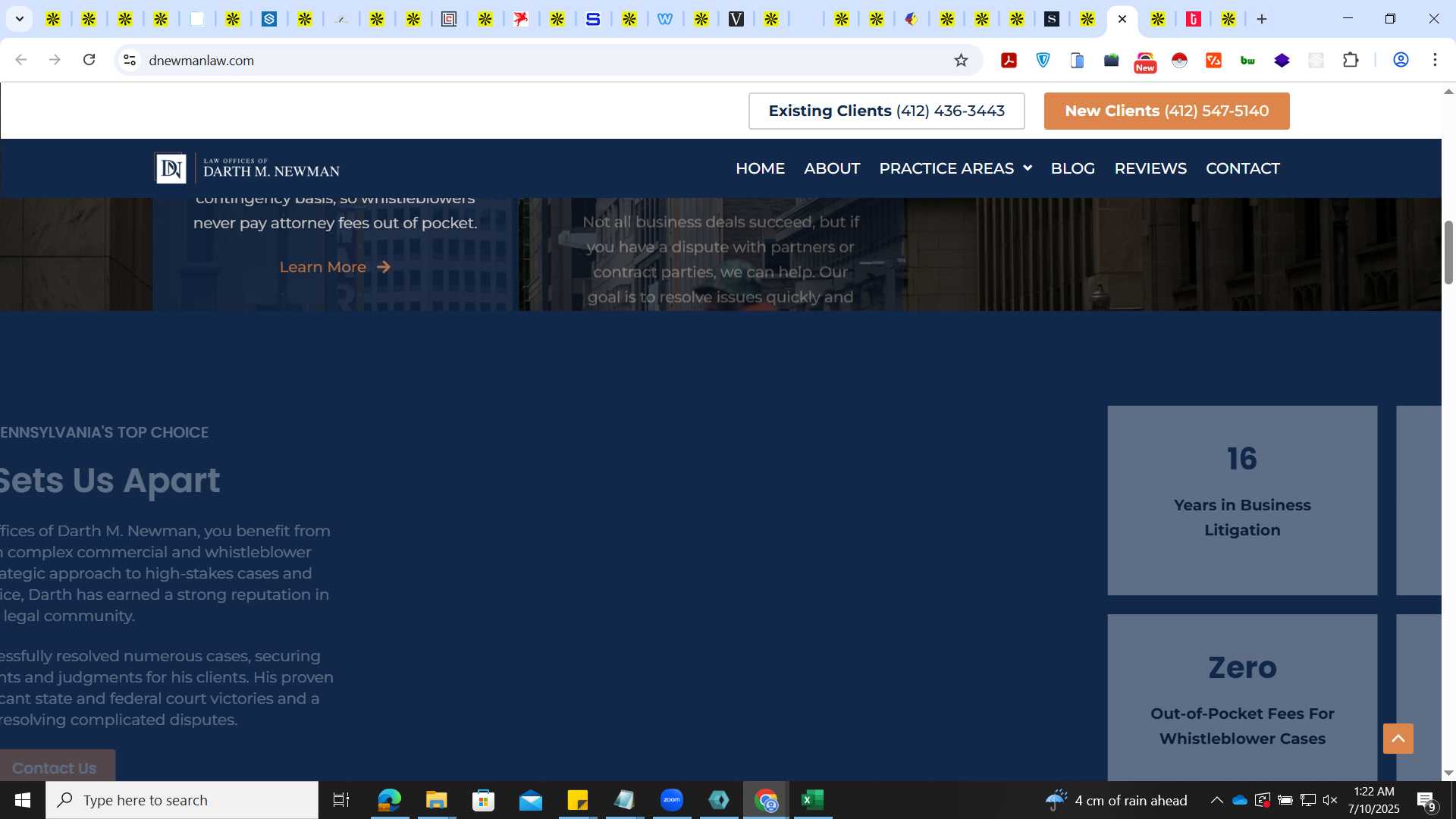The height and width of the screenshot is (819, 1456).
Task: Open Sticky Notes from taskbar
Action: tap(578, 800)
